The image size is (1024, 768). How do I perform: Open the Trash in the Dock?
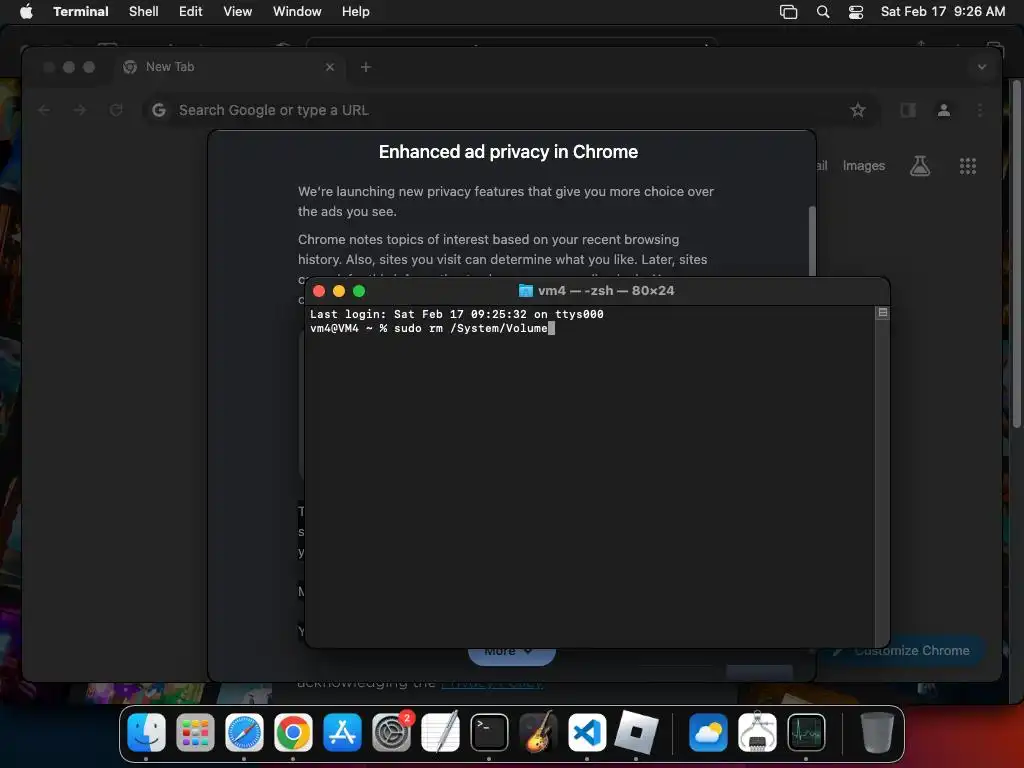pyautogui.click(x=876, y=732)
